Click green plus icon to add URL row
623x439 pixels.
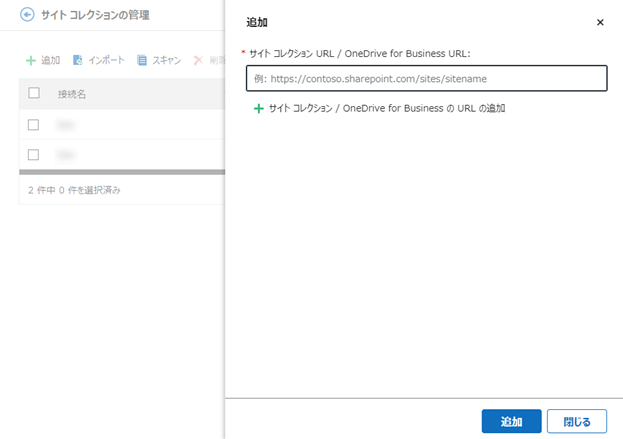click(x=259, y=108)
